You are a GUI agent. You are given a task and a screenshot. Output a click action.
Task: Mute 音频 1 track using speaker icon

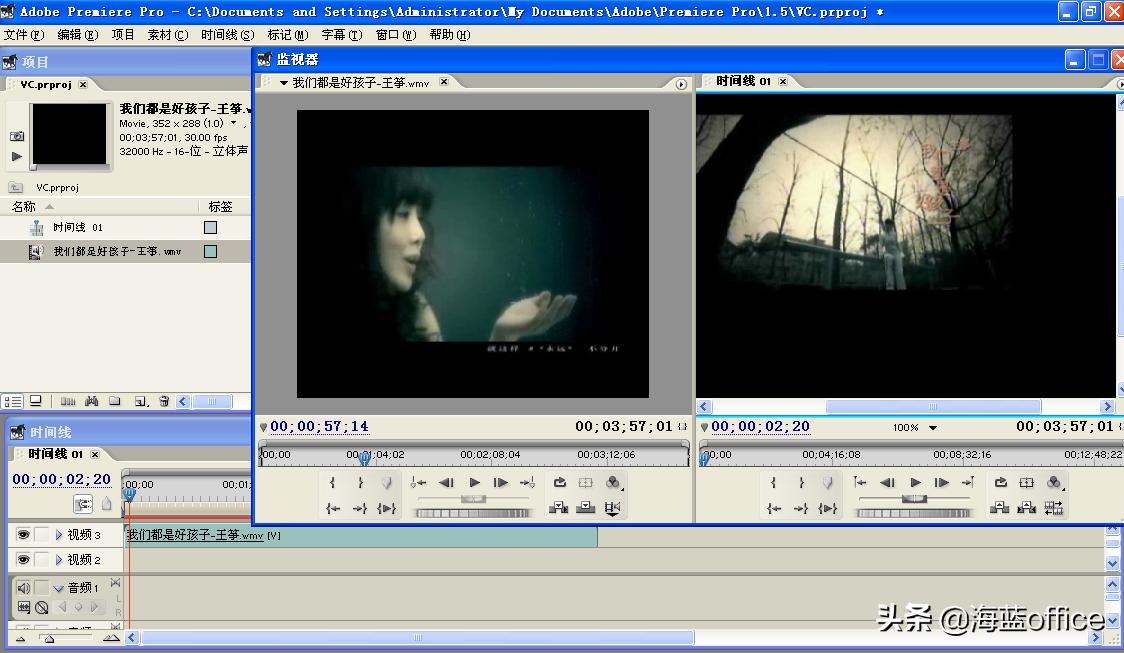click(23, 588)
